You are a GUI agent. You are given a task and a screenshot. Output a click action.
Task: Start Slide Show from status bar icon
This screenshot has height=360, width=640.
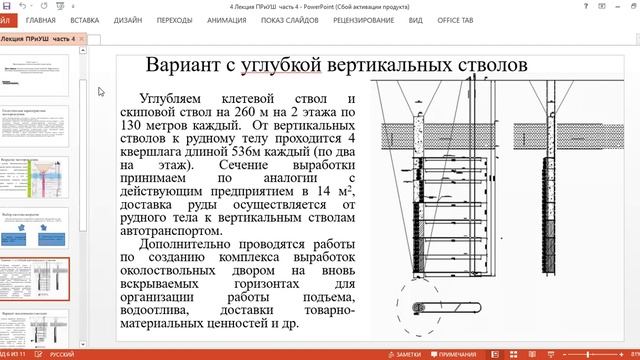coord(551,354)
